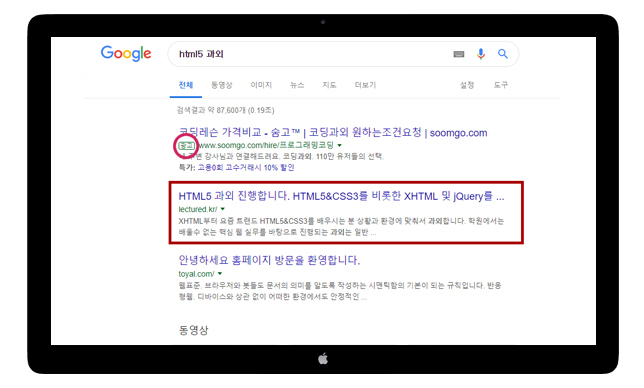
Task: Expand the 더보기 menu
Action: click(366, 85)
